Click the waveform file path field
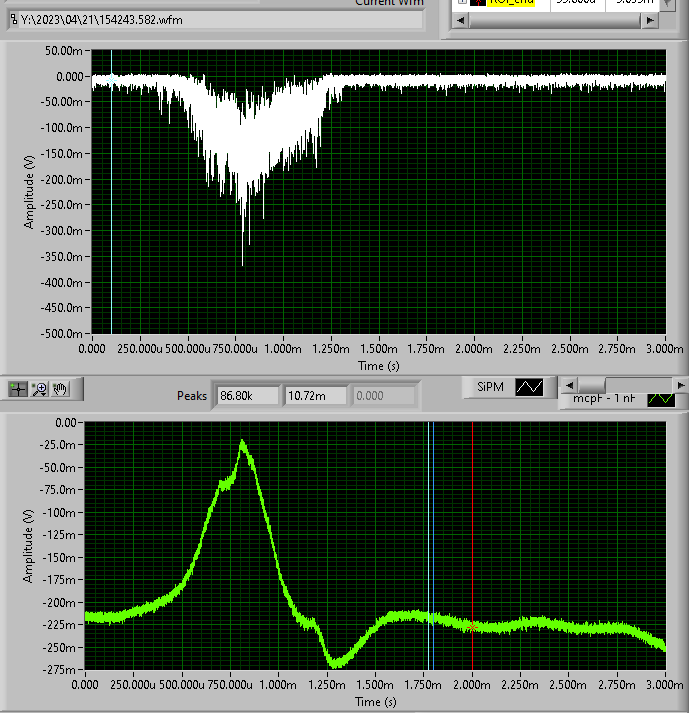 coord(216,20)
